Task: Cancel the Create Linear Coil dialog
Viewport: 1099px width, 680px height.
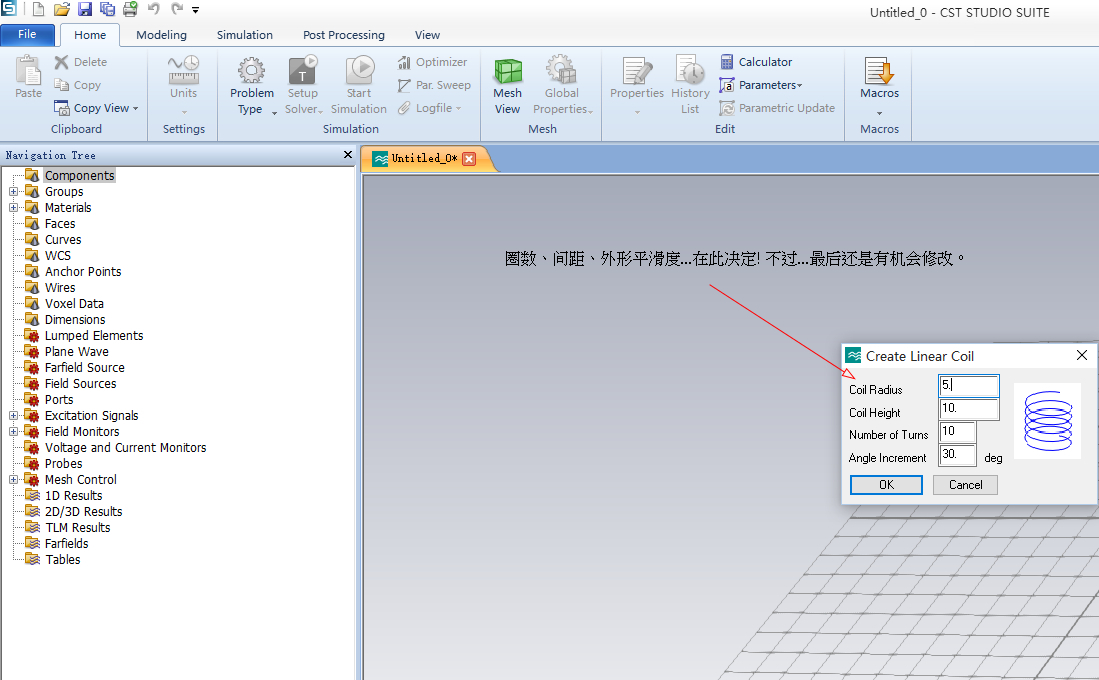Action: 965,484
